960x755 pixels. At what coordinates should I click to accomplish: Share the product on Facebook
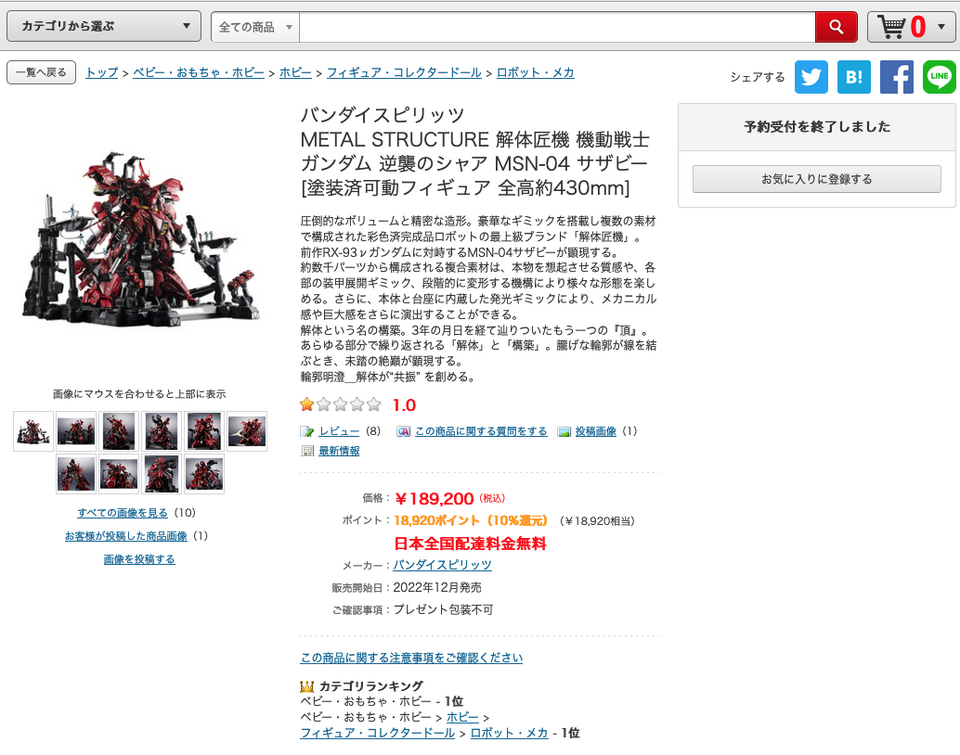click(x=896, y=77)
